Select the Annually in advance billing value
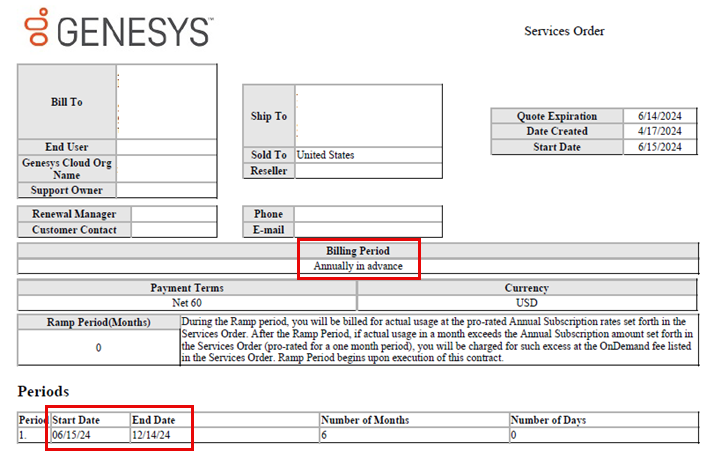The image size is (721, 451). [358, 266]
